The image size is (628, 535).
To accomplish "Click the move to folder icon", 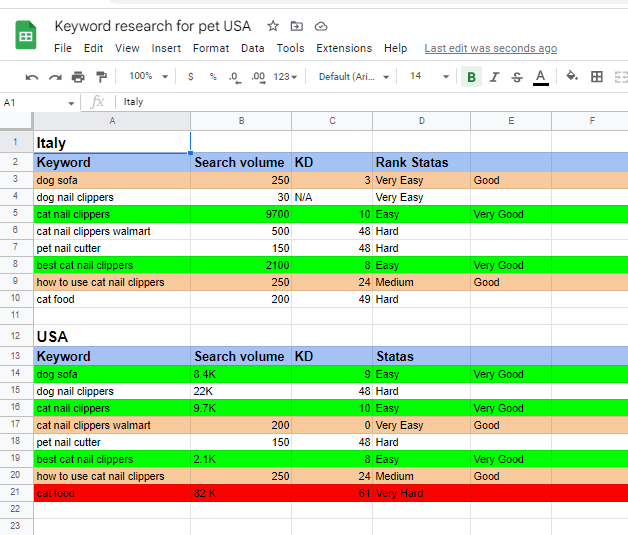I will [297, 26].
